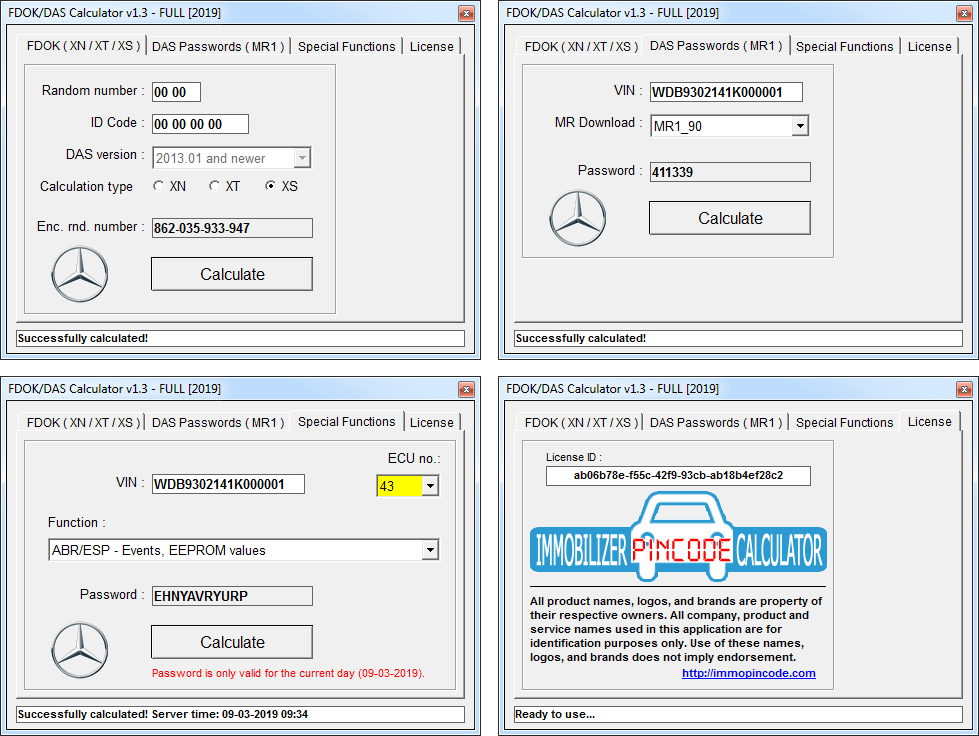
Task: Click the Password field showing EHNYAVRYURP
Action: (x=232, y=596)
